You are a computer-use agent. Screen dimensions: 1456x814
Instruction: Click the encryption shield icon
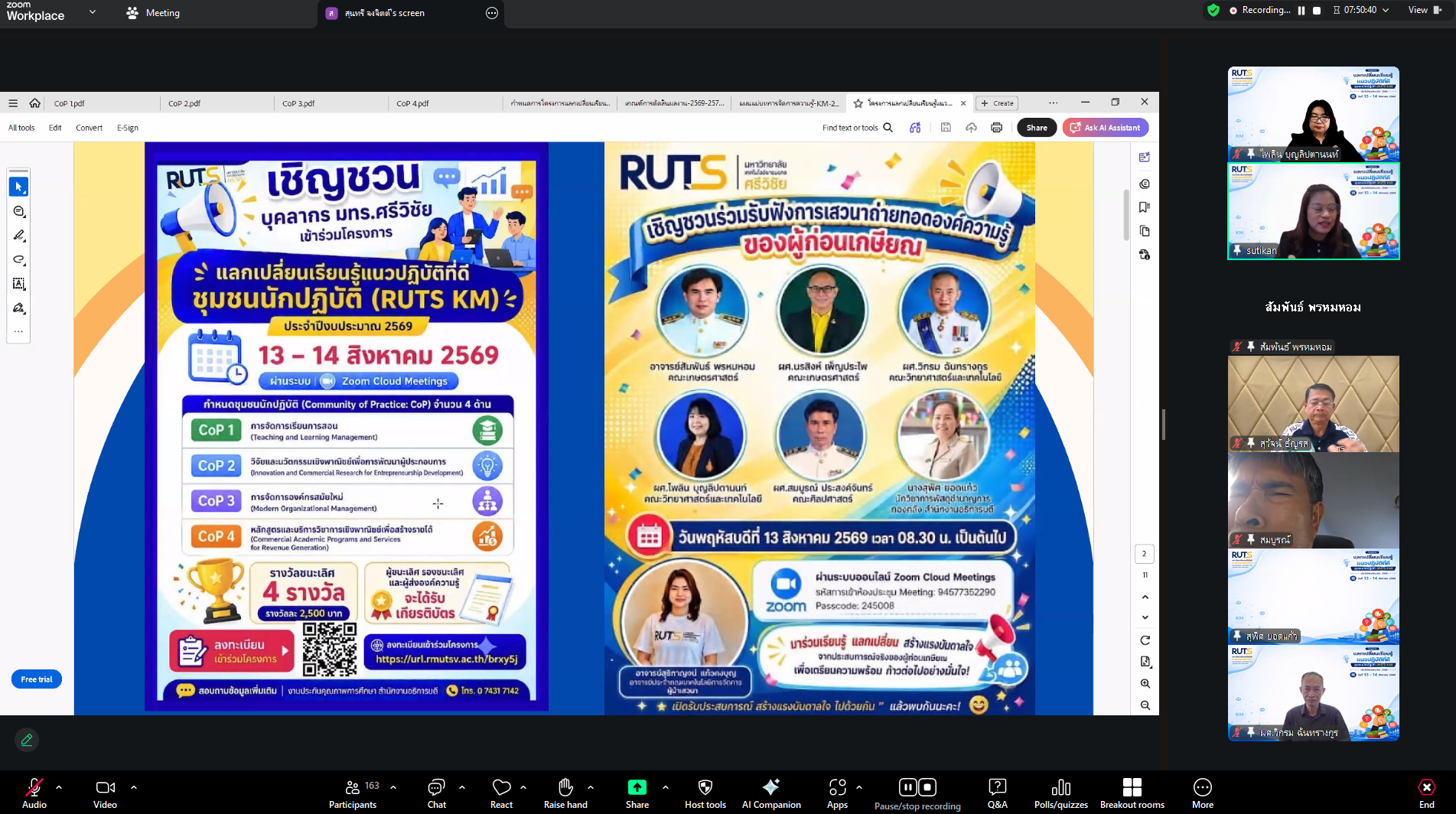(1213, 10)
